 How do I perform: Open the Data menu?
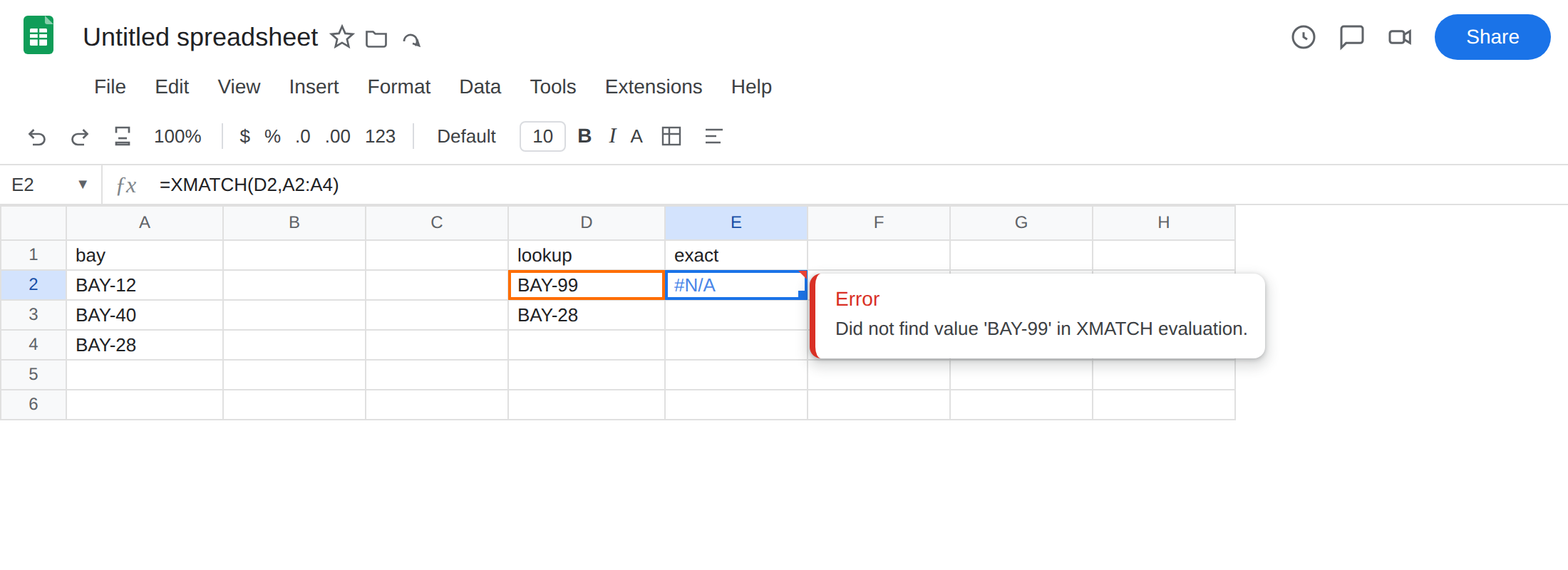(480, 87)
